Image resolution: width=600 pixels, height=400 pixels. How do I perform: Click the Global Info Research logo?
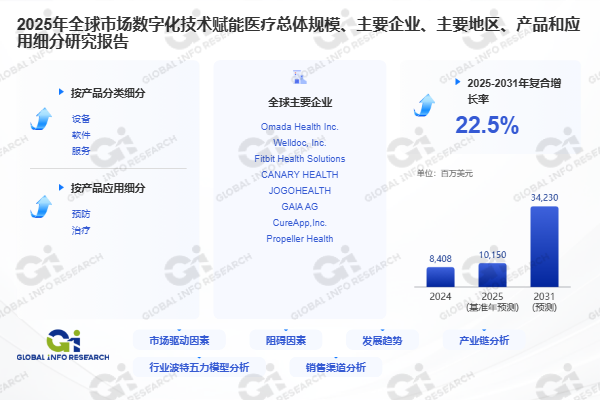pyautogui.click(x=63, y=345)
